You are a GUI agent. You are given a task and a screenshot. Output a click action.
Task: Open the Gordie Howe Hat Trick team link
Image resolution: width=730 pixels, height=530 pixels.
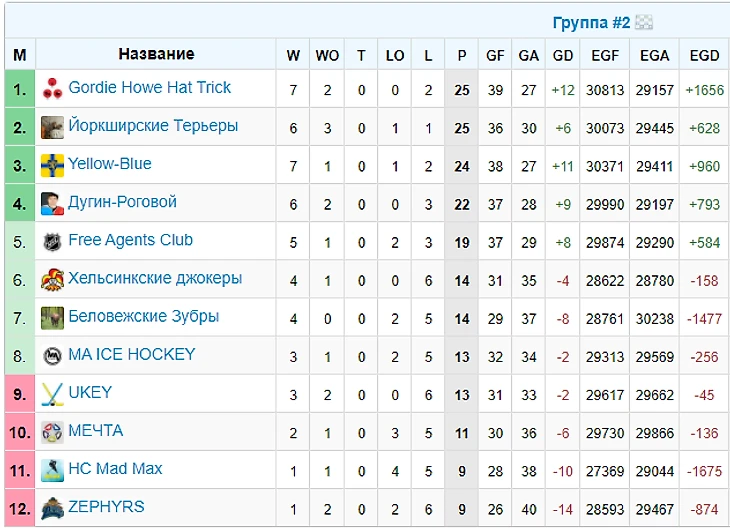[x=149, y=88]
